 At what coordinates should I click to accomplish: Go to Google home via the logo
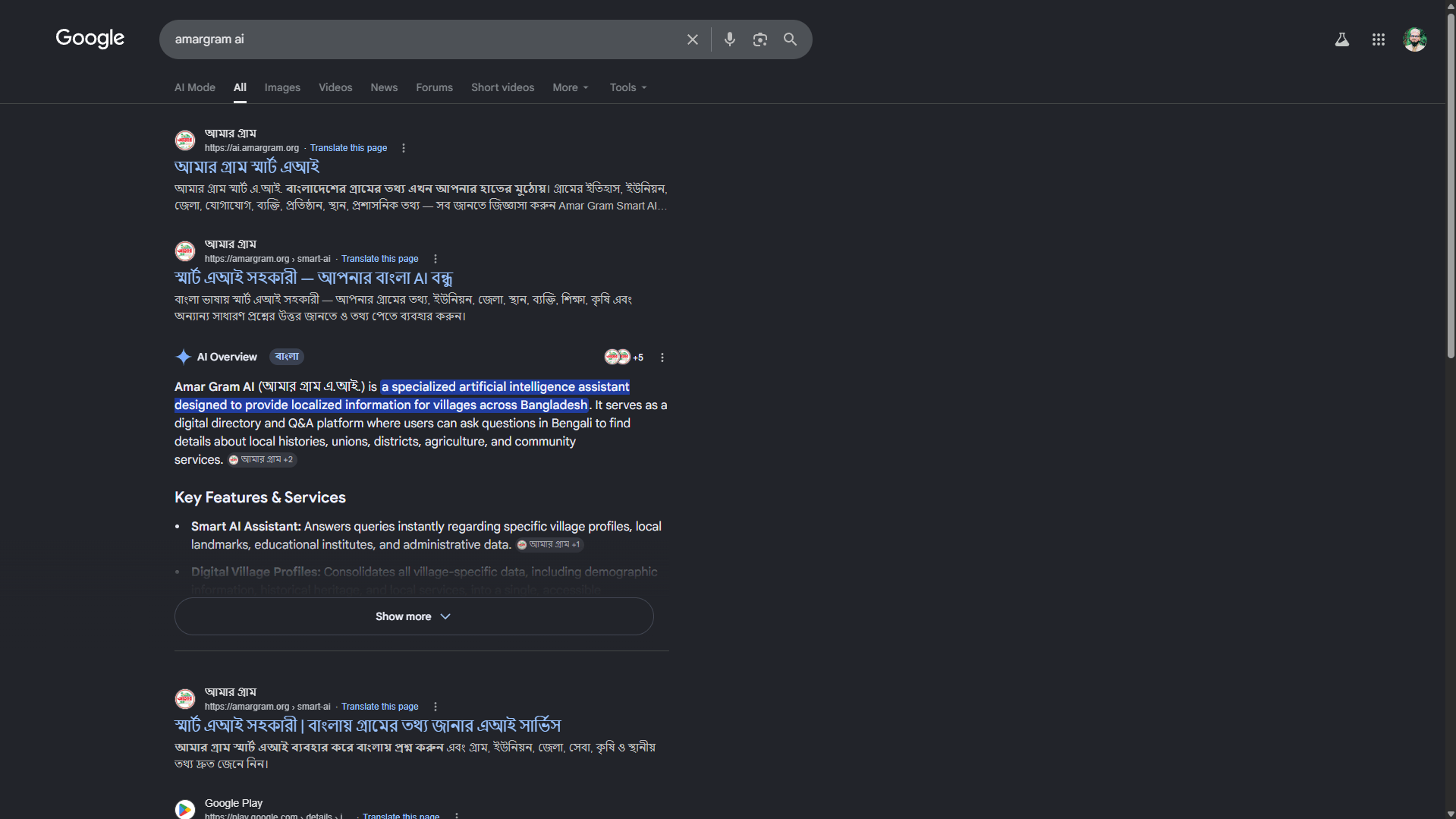[90, 38]
